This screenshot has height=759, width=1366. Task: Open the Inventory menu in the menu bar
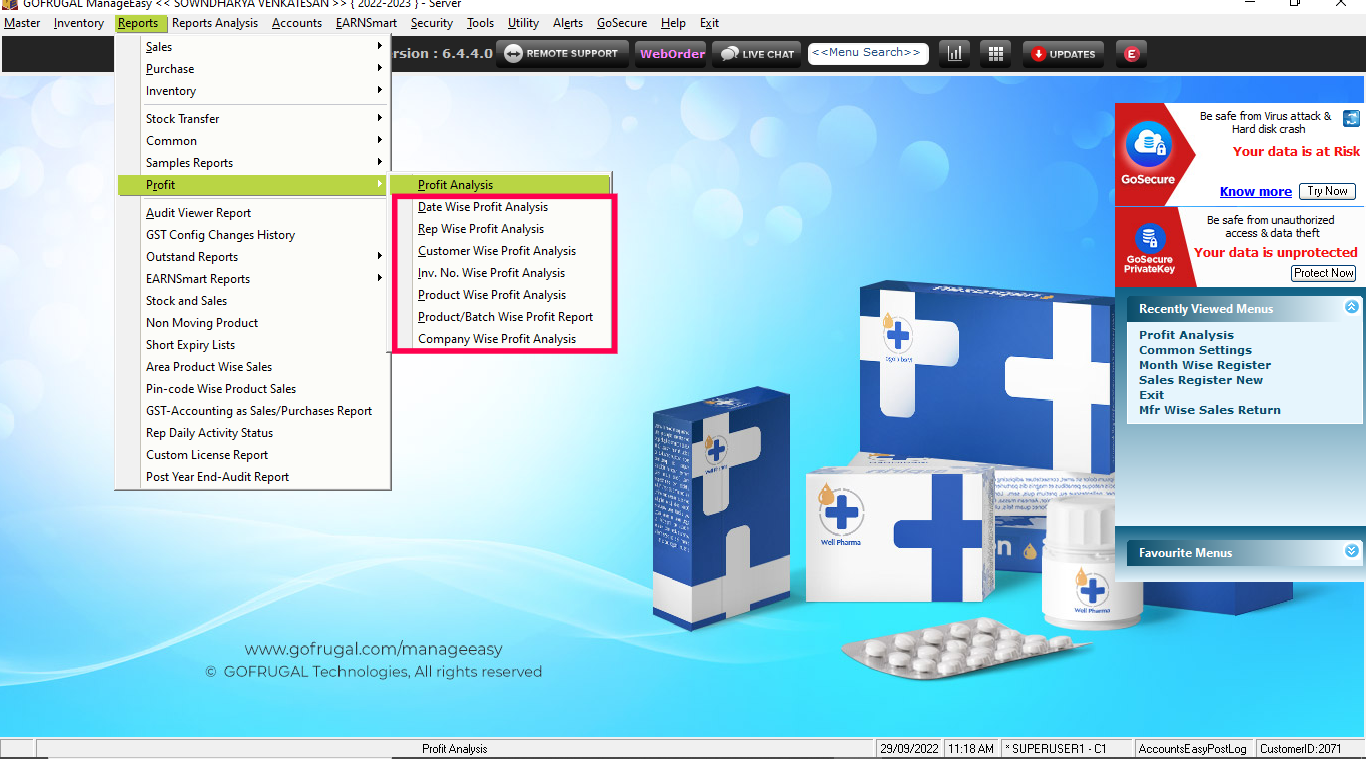pyautogui.click(x=79, y=23)
